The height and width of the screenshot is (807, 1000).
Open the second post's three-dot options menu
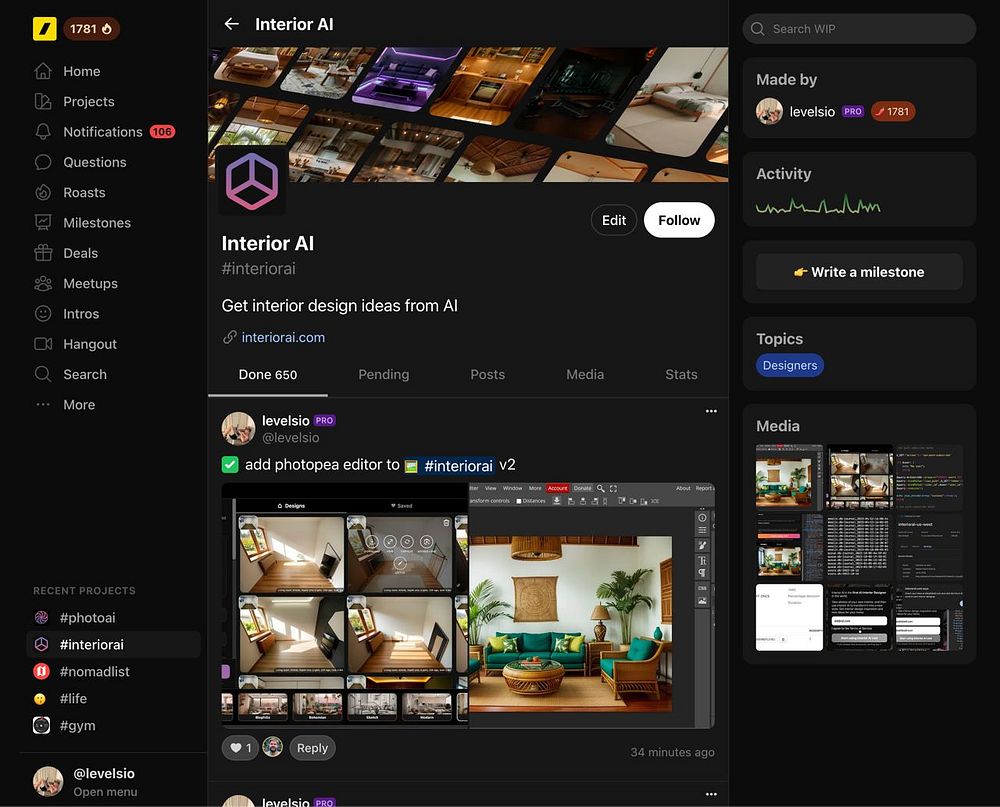pos(711,794)
